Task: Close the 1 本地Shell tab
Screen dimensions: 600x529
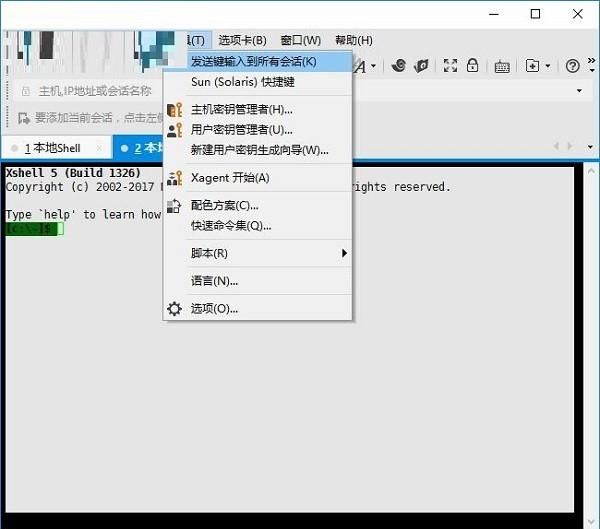Action: pos(99,148)
